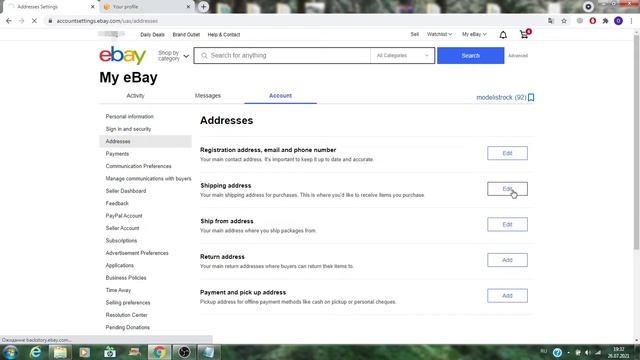
Task: Open the Chrome profile avatar
Action: click(x=618, y=21)
